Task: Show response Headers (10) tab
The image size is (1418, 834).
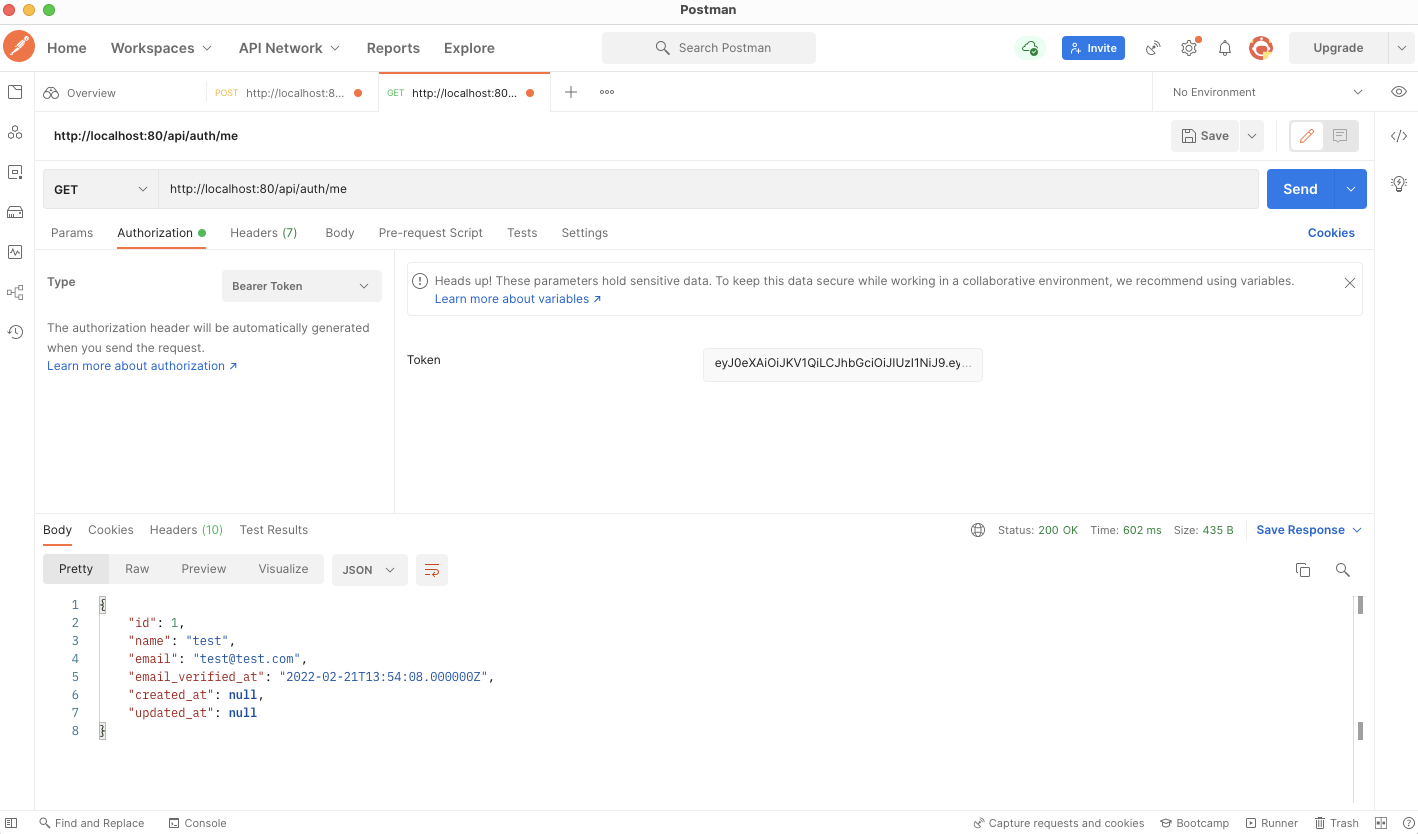Action: [186, 530]
